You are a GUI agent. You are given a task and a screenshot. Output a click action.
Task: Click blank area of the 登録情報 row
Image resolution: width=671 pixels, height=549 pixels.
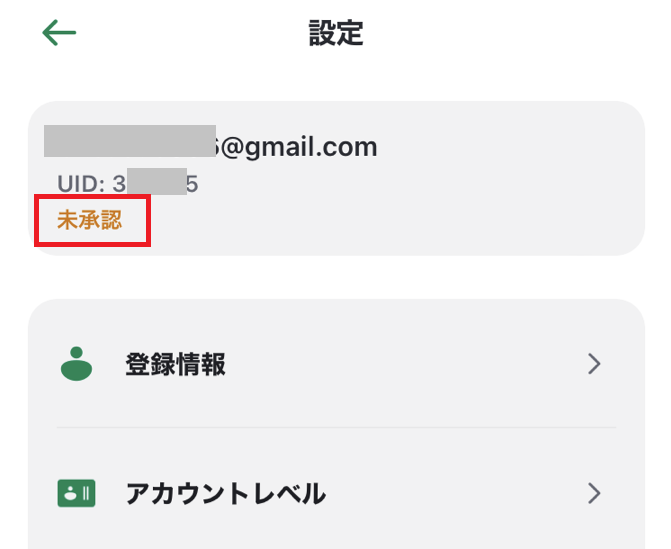click(x=407, y=364)
